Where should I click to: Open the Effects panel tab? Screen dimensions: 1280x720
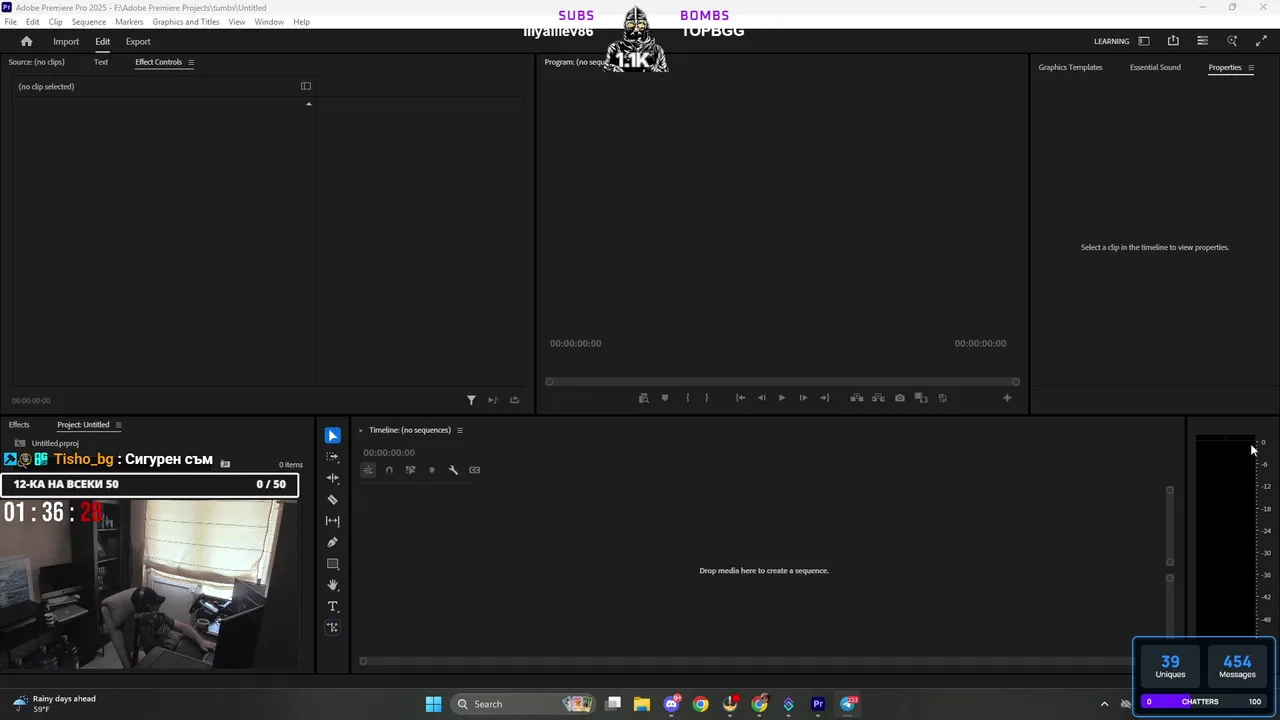[19, 425]
